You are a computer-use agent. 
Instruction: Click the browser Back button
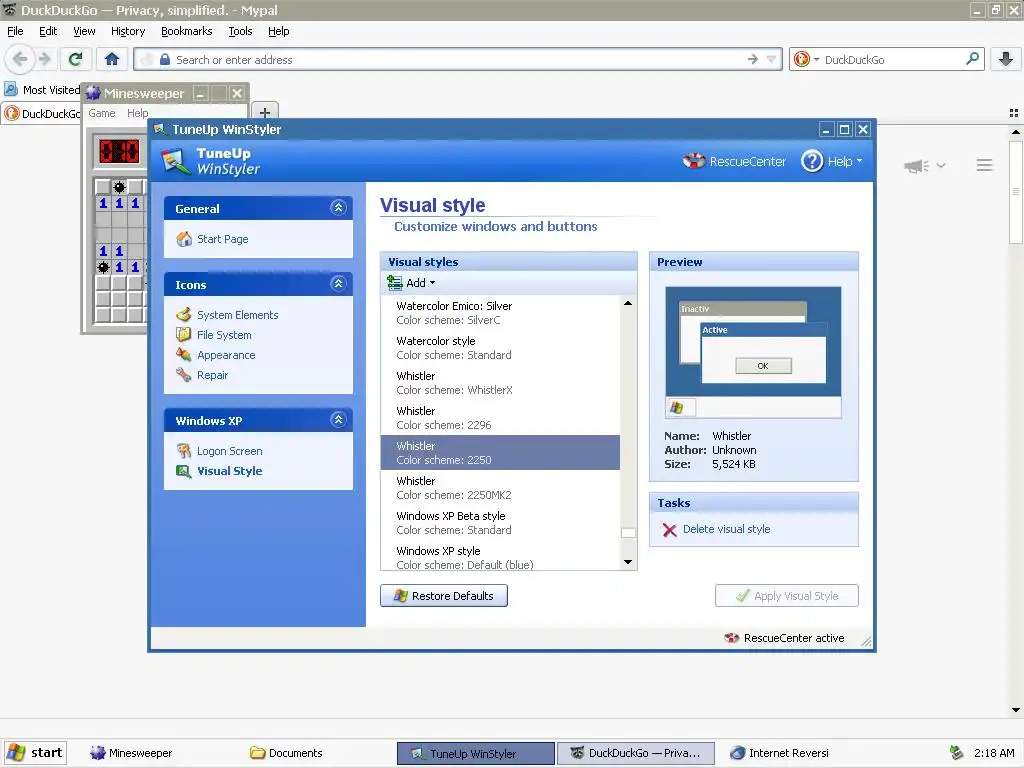(x=20, y=59)
